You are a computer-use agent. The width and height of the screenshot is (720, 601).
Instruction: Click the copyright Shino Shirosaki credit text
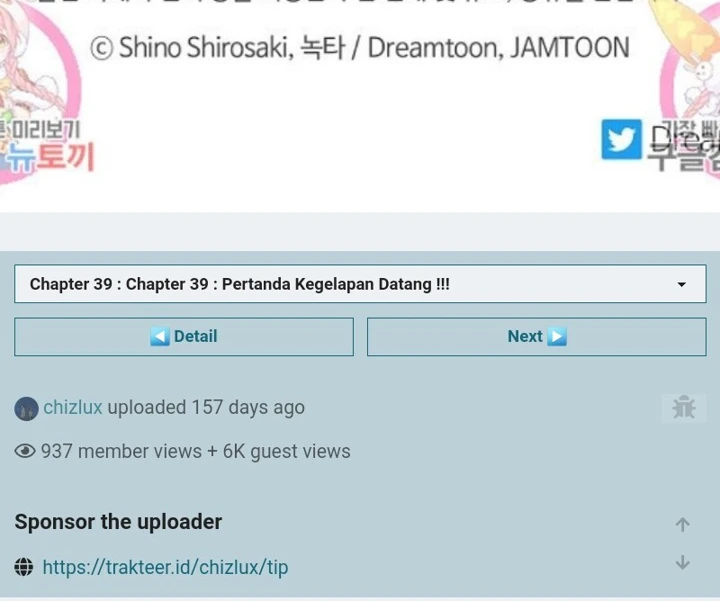[x=360, y=47]
